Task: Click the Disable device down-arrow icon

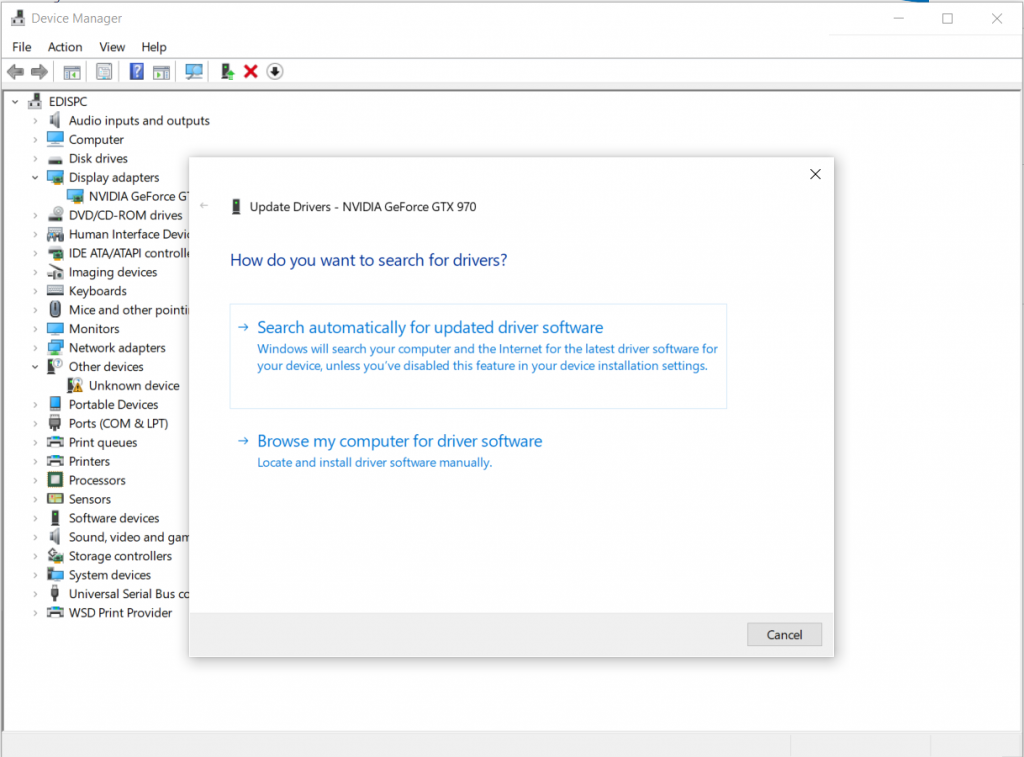Action: click(x=275, y=72)
